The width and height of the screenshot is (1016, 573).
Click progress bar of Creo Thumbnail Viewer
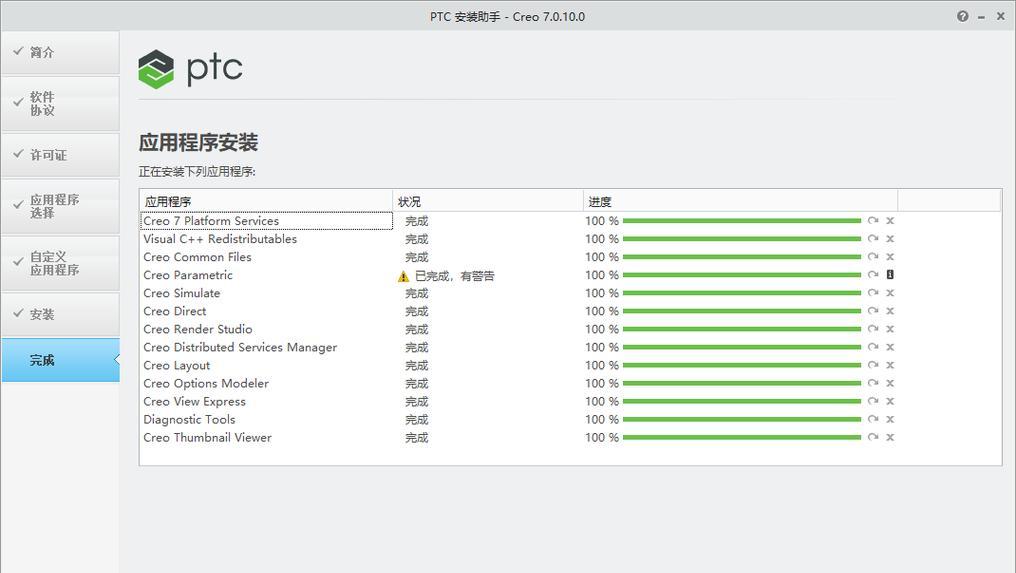tap(742, 438)
